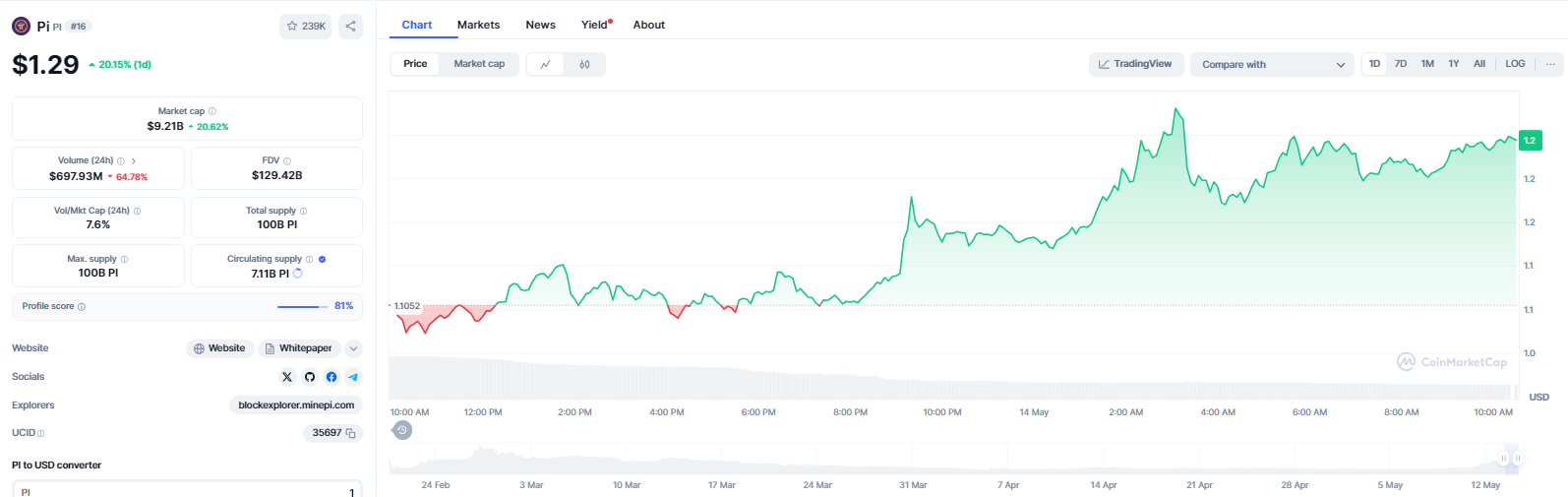Add Pi to watchlist with star button
Image resolution: width=1568 pixels, height=497 pixels.
coord(305,27)
